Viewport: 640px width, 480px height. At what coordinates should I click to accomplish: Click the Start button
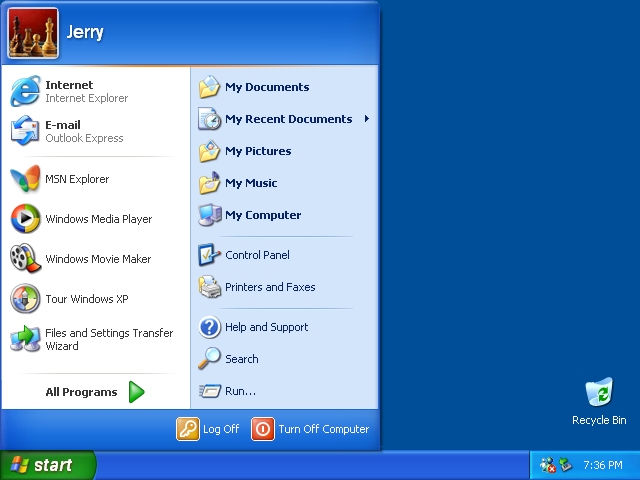pos(47,465)
